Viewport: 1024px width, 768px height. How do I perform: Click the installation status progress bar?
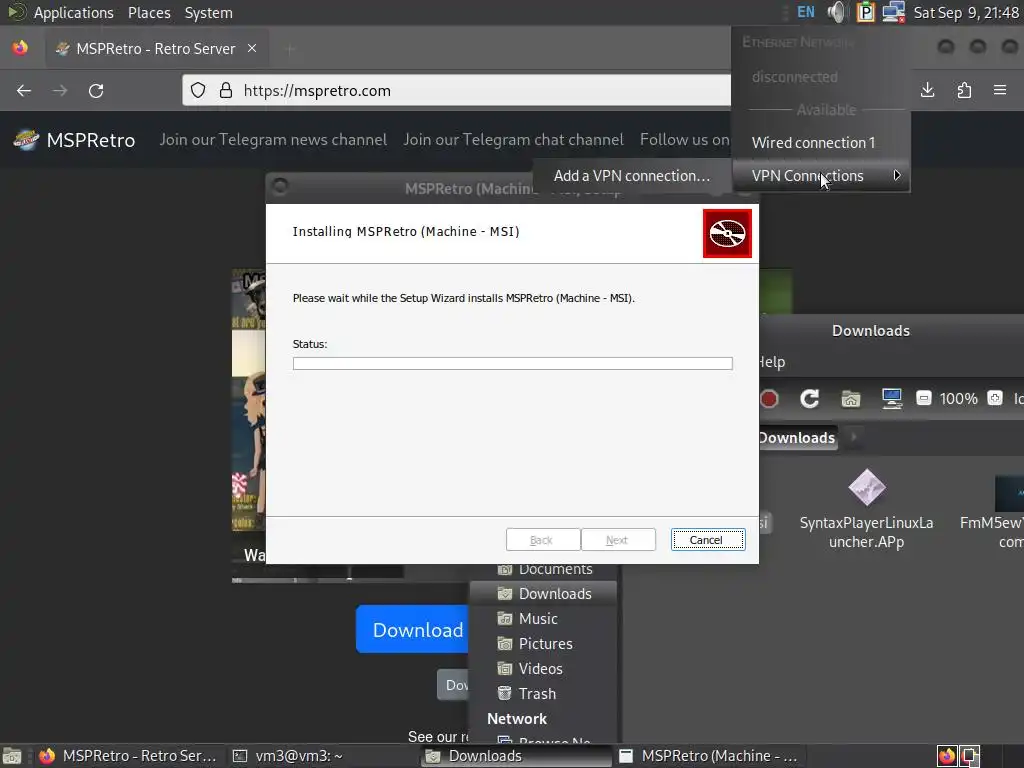click(x=513, y=363)
